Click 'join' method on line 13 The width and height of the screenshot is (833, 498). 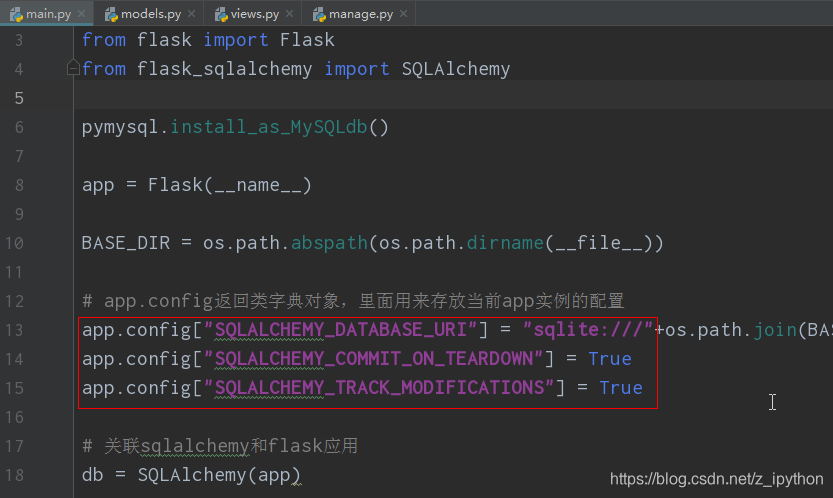point(775,330)
